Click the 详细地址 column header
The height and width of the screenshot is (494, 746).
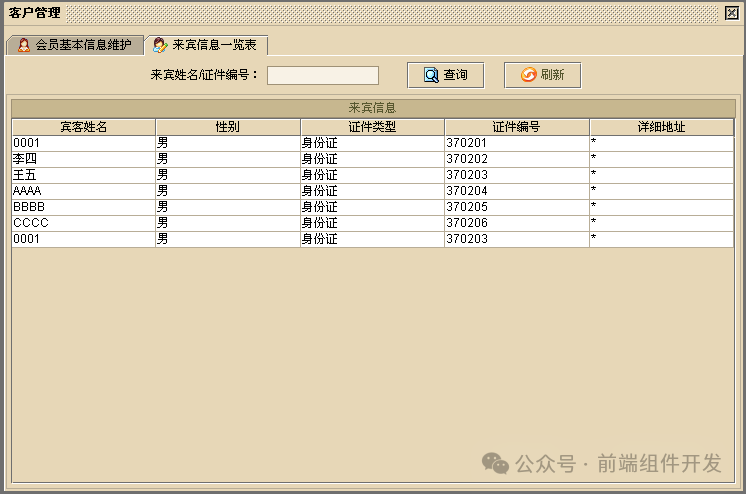pos(661,127)
